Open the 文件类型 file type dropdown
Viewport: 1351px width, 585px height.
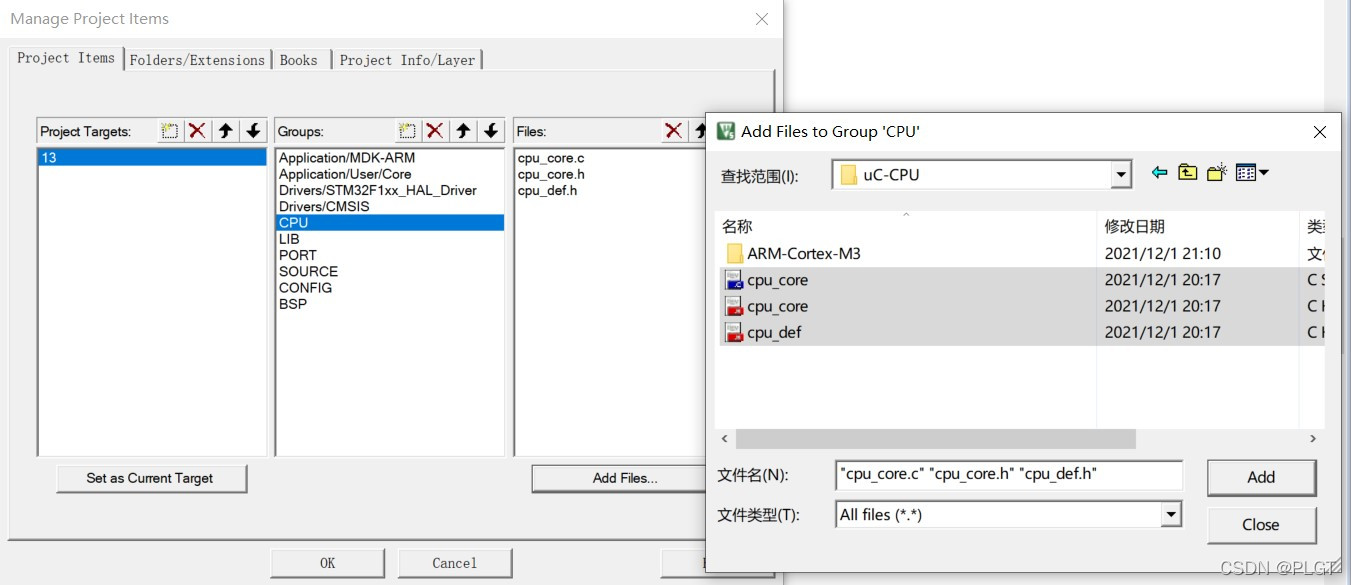[x=1169, y=514]
